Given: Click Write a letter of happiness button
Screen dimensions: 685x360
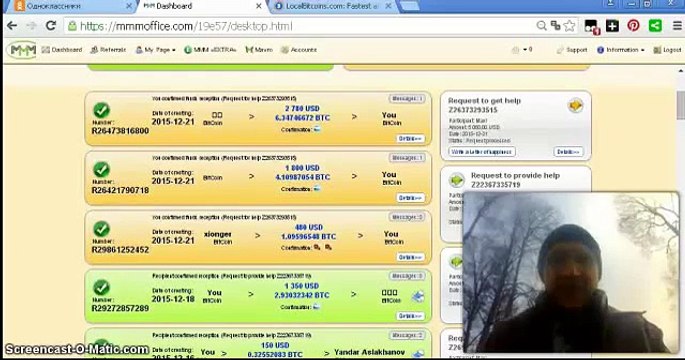Looking at the screenshot, I should click(x=482, y=152).
